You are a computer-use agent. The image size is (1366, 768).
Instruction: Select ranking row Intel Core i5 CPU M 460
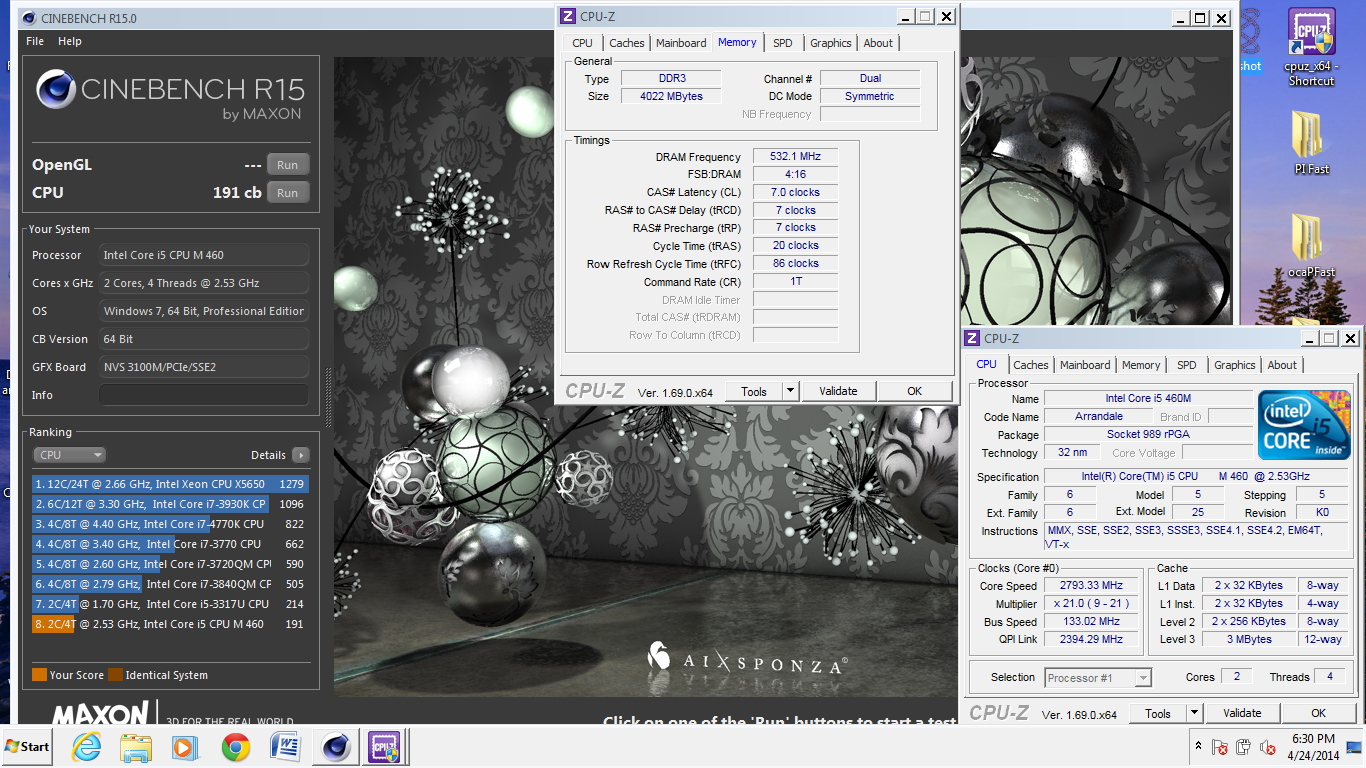(170, 624)
